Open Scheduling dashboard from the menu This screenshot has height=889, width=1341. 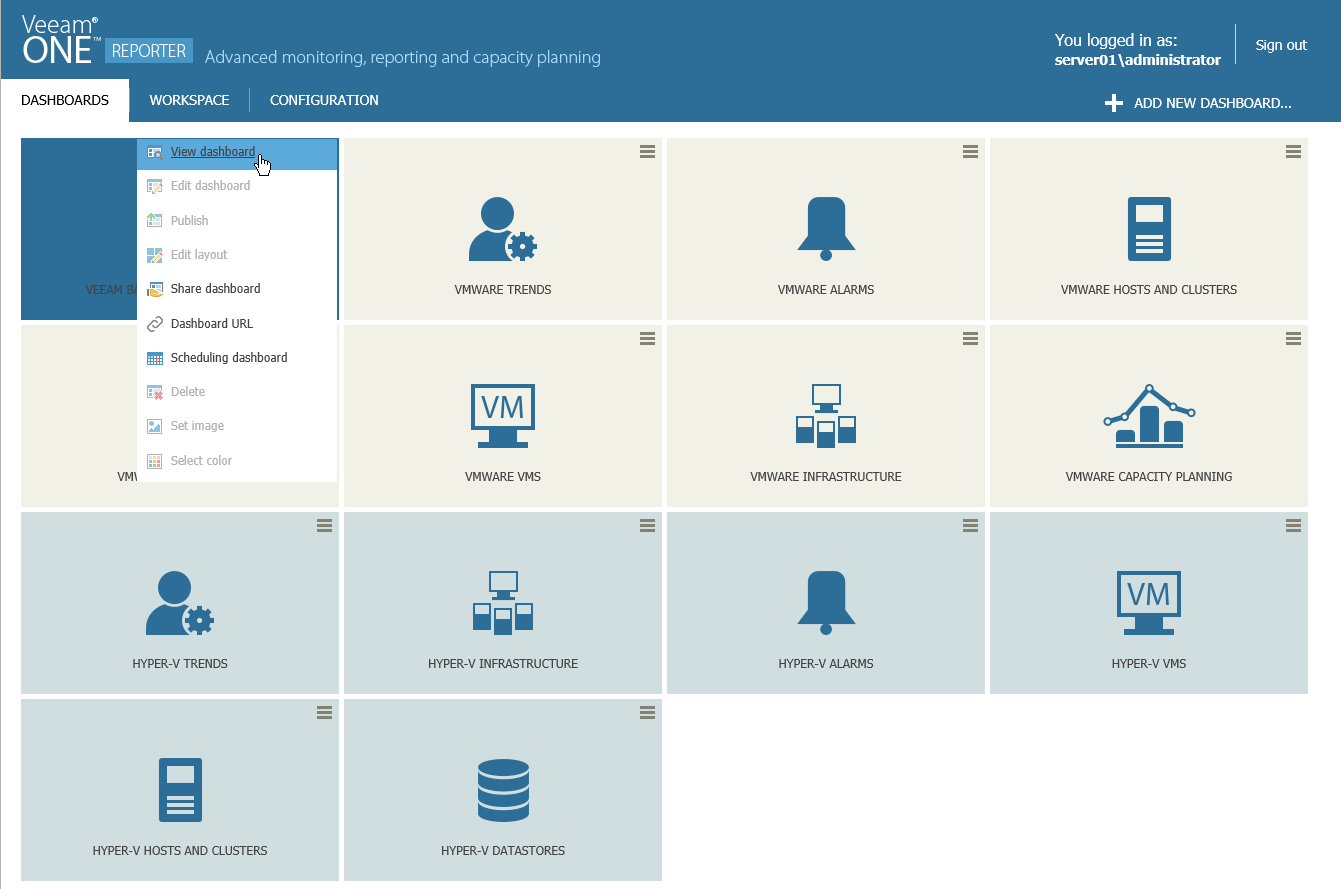coord(237,358)
